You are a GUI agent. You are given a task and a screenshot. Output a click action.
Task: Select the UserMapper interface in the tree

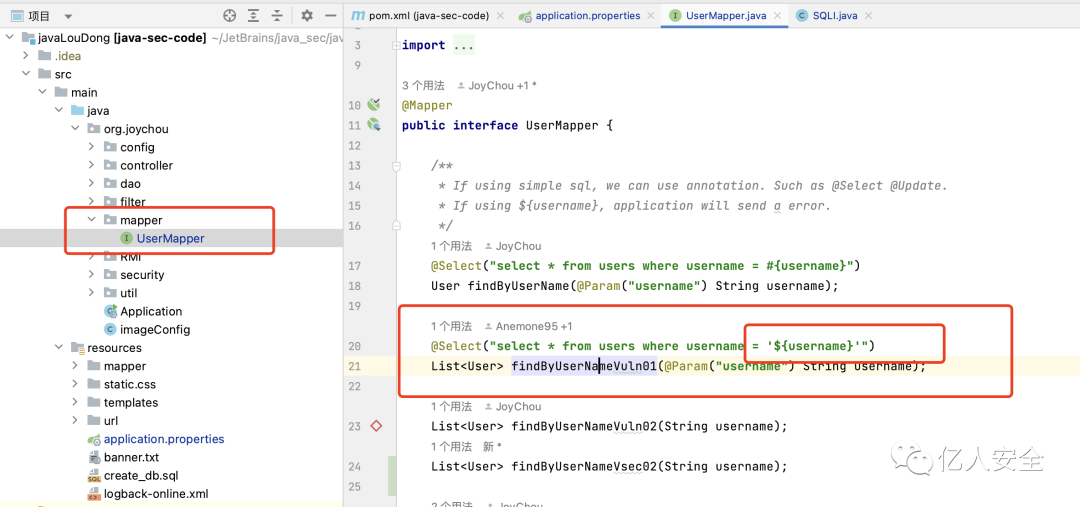(170, 238)
